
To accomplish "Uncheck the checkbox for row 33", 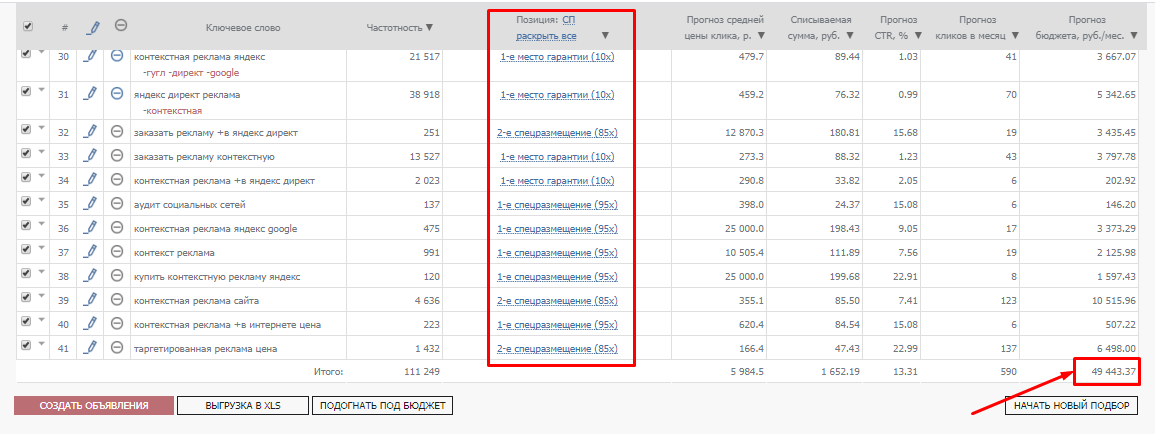I will pos(27,155).
